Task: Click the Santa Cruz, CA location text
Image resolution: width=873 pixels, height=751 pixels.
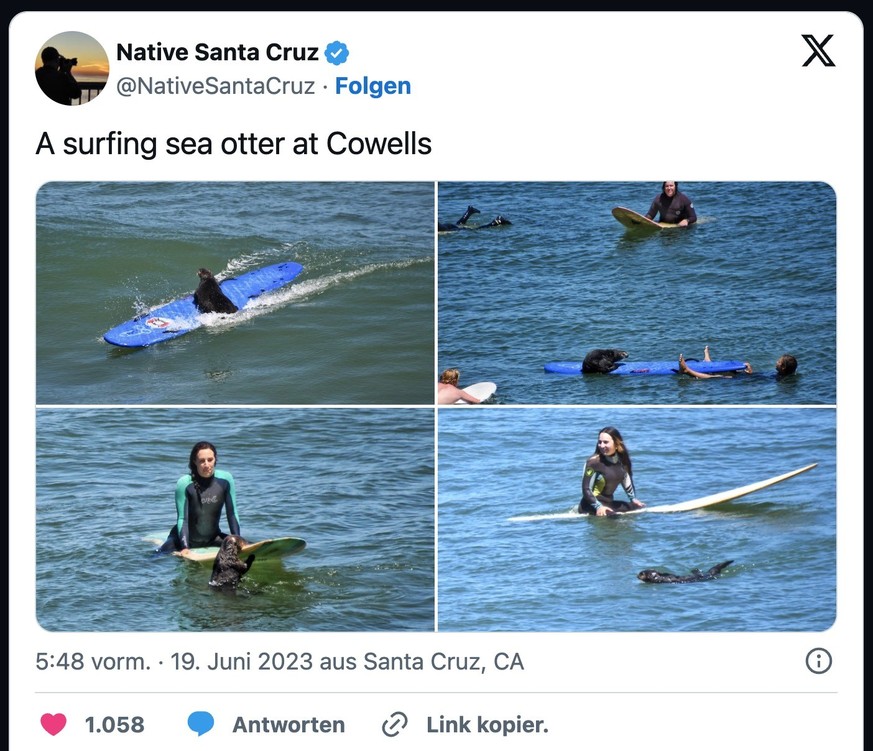Action: tap(443, 661)
